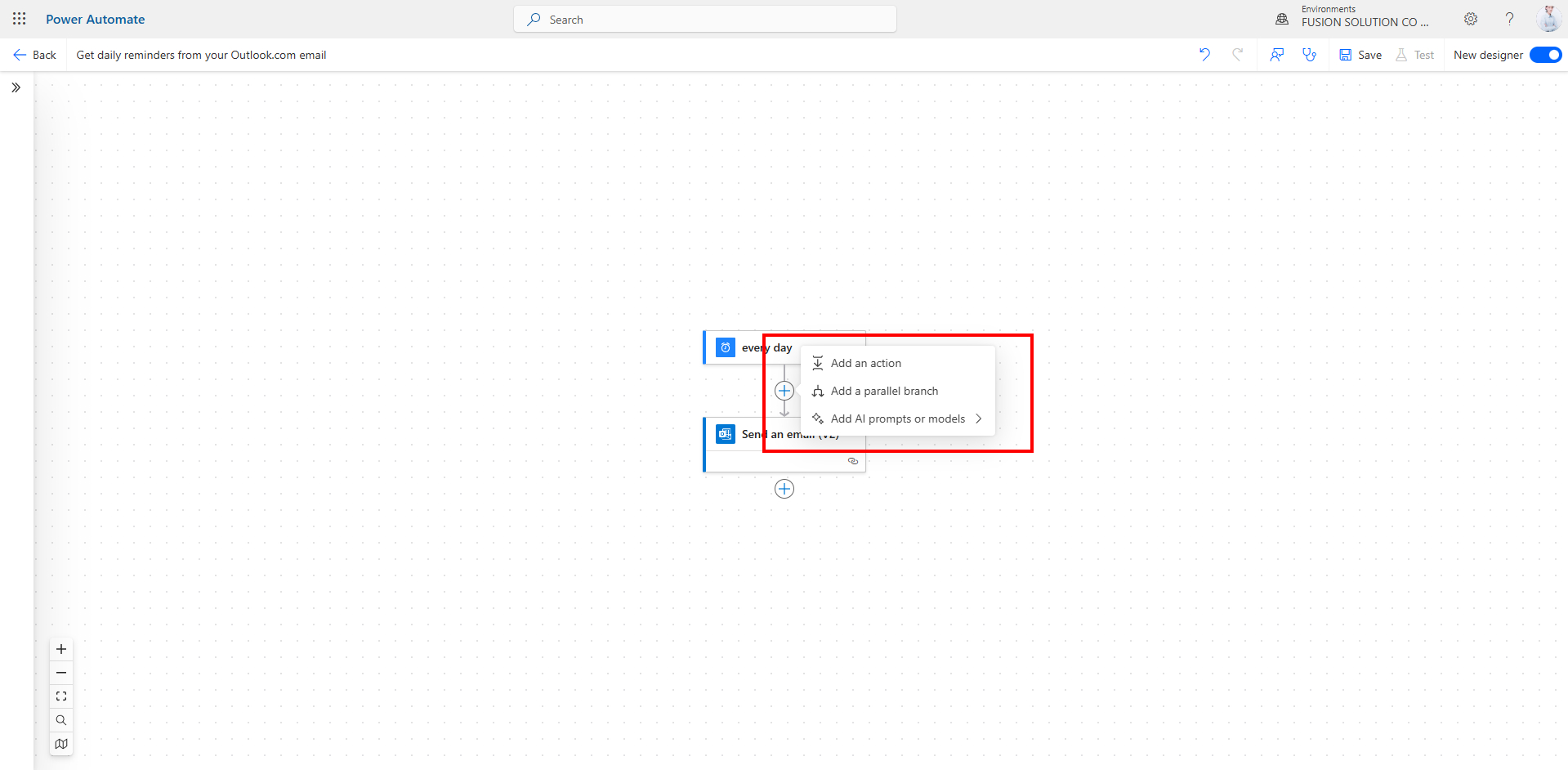Open the Environments picker icon
This screenshot has height=770, width=1568.
tap(1282, 19)
